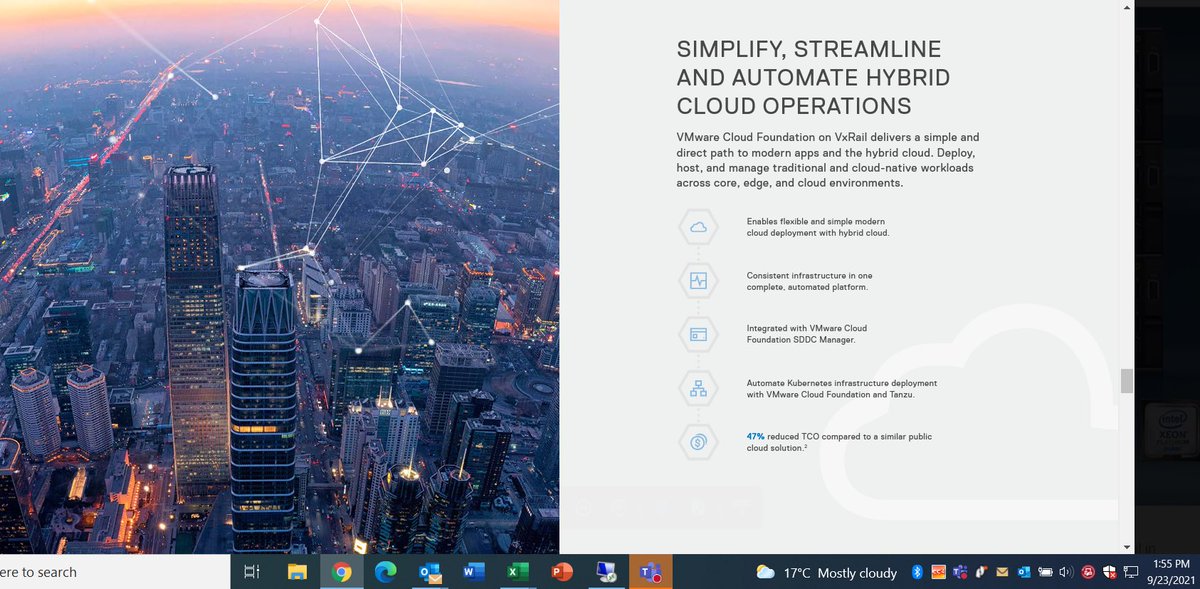1200x589 pixels.
Task: Open Outlook from the taskbar
Action: click(x=430, y=572)
